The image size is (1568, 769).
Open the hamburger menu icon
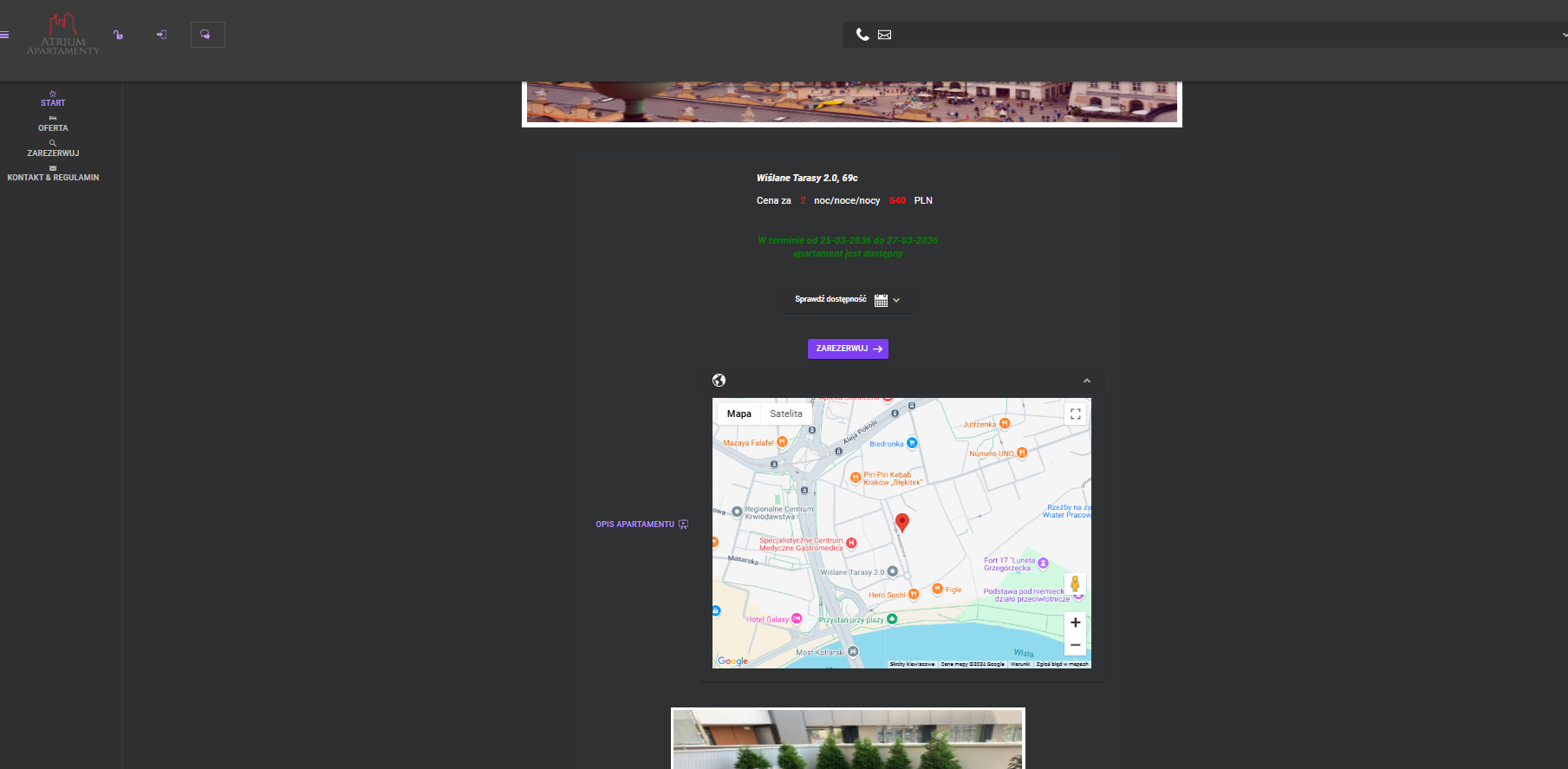tap(4, 35)
